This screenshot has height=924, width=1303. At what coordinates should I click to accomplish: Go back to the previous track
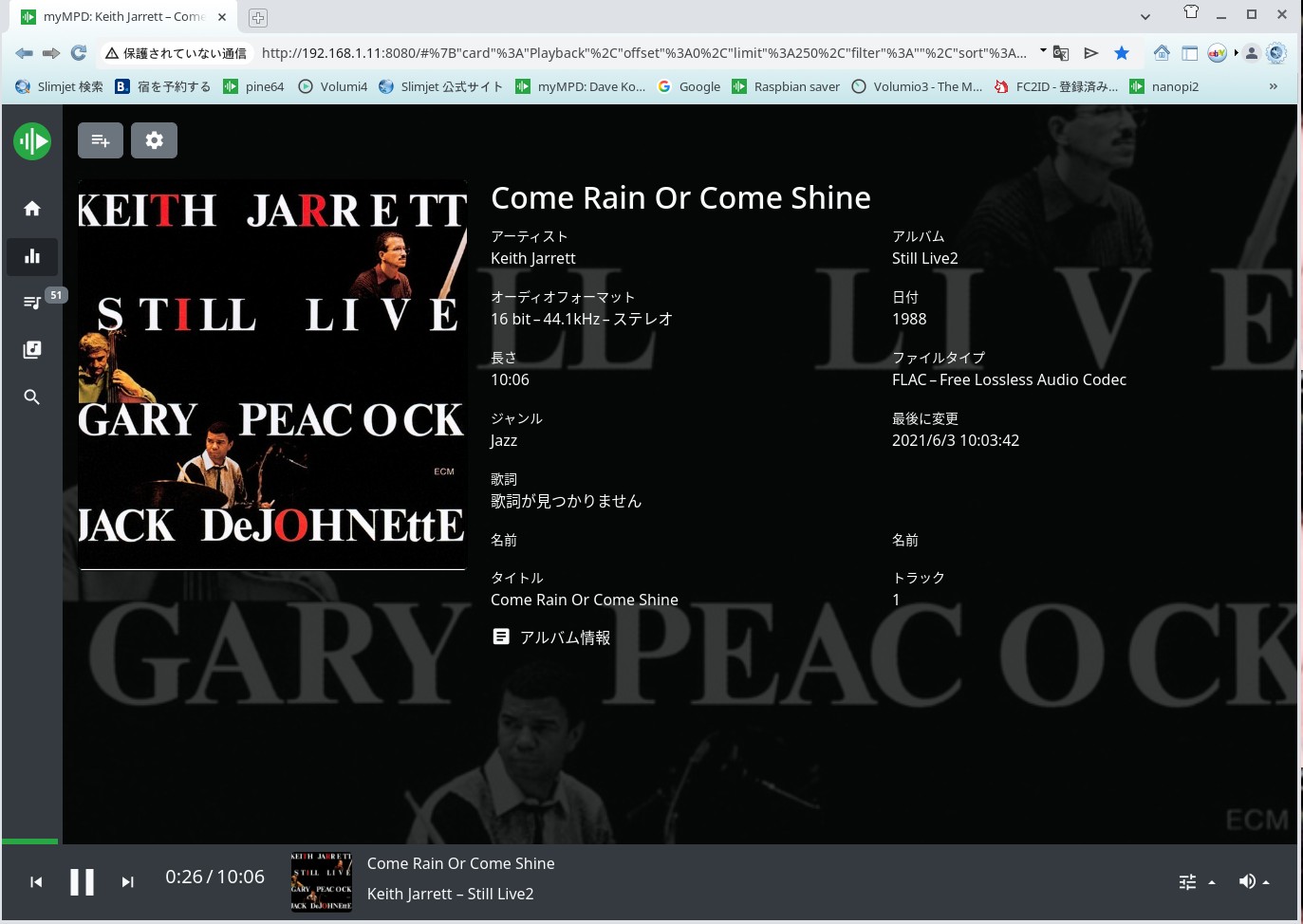click(x=36, y=882)
